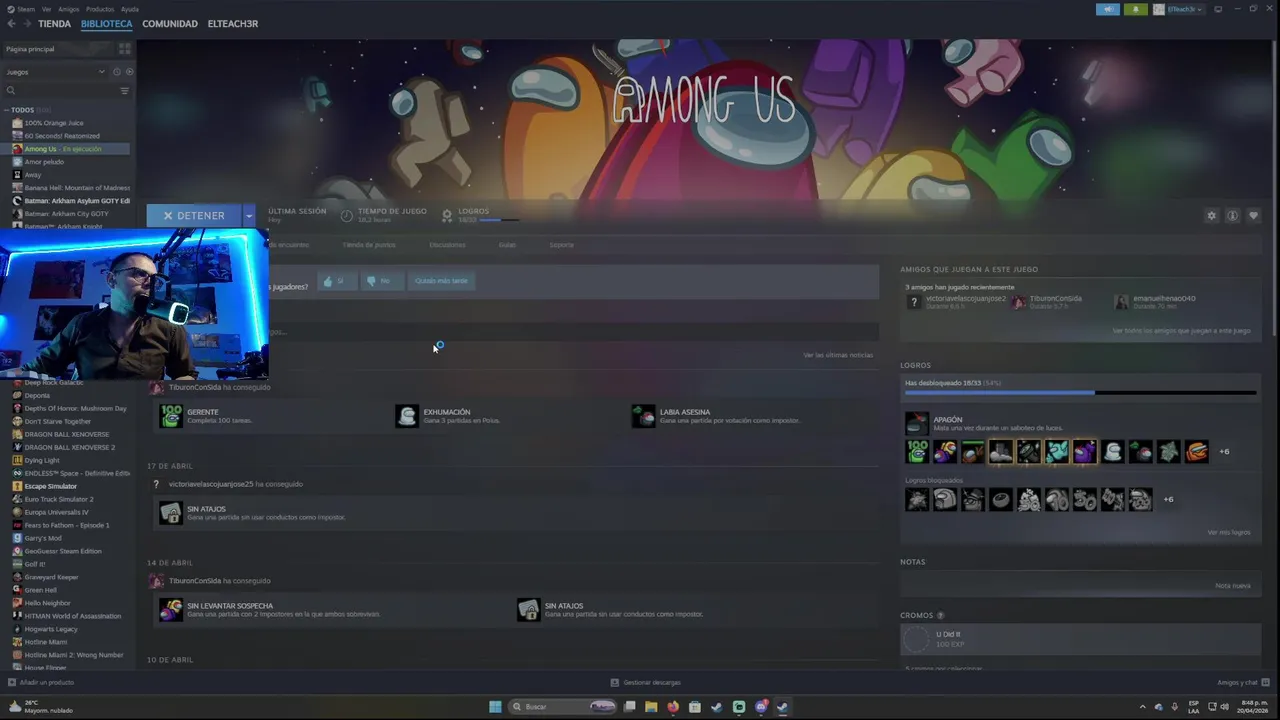1280x720 pixels.
Task: Click the achievements progress bar
Action: coord(1080,393)
